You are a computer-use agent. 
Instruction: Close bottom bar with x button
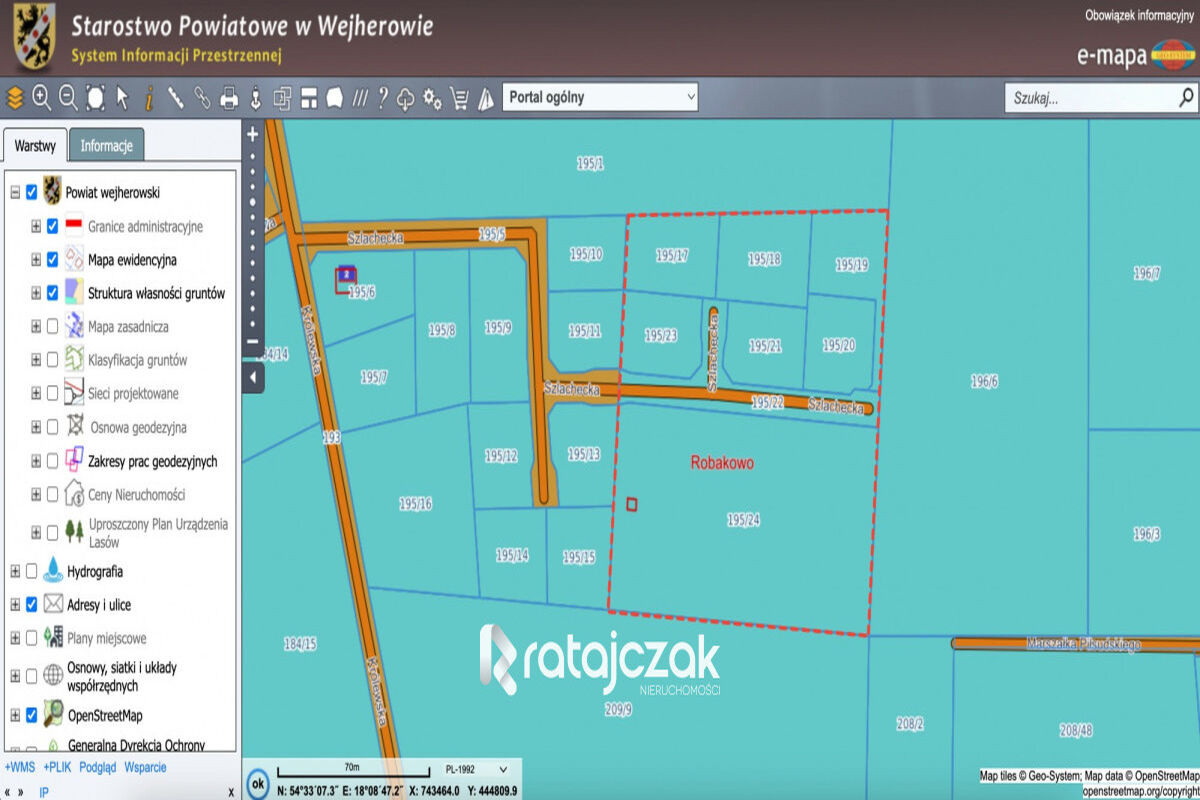pyautogui.click(x=231, y=792)
